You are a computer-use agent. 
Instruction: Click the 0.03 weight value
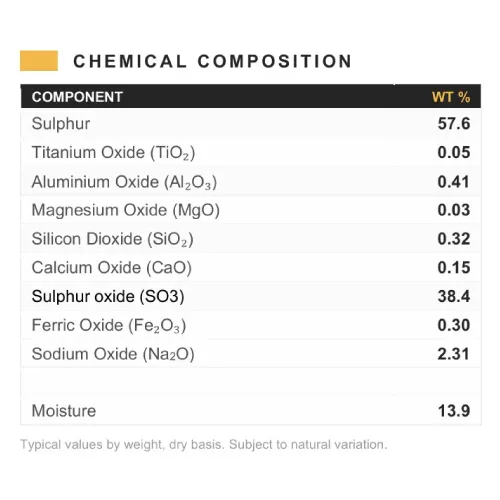pos(454,210)
